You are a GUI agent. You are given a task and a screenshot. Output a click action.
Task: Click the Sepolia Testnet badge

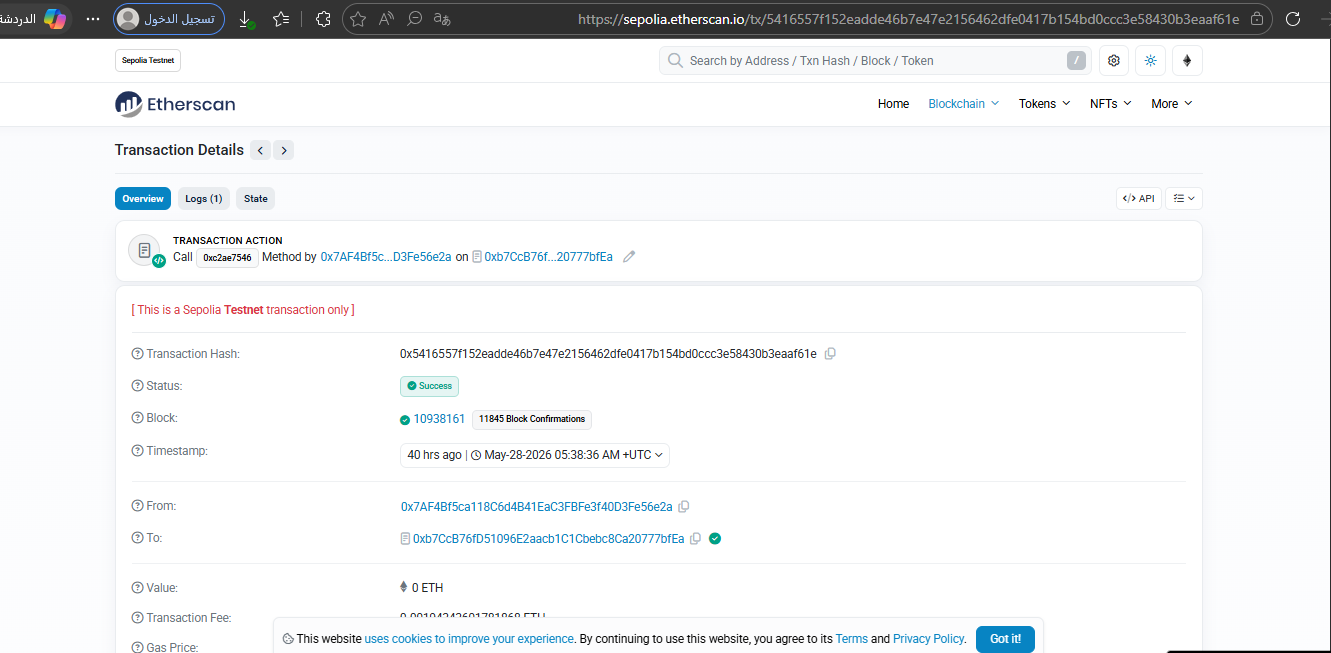(x=148, y=61)
